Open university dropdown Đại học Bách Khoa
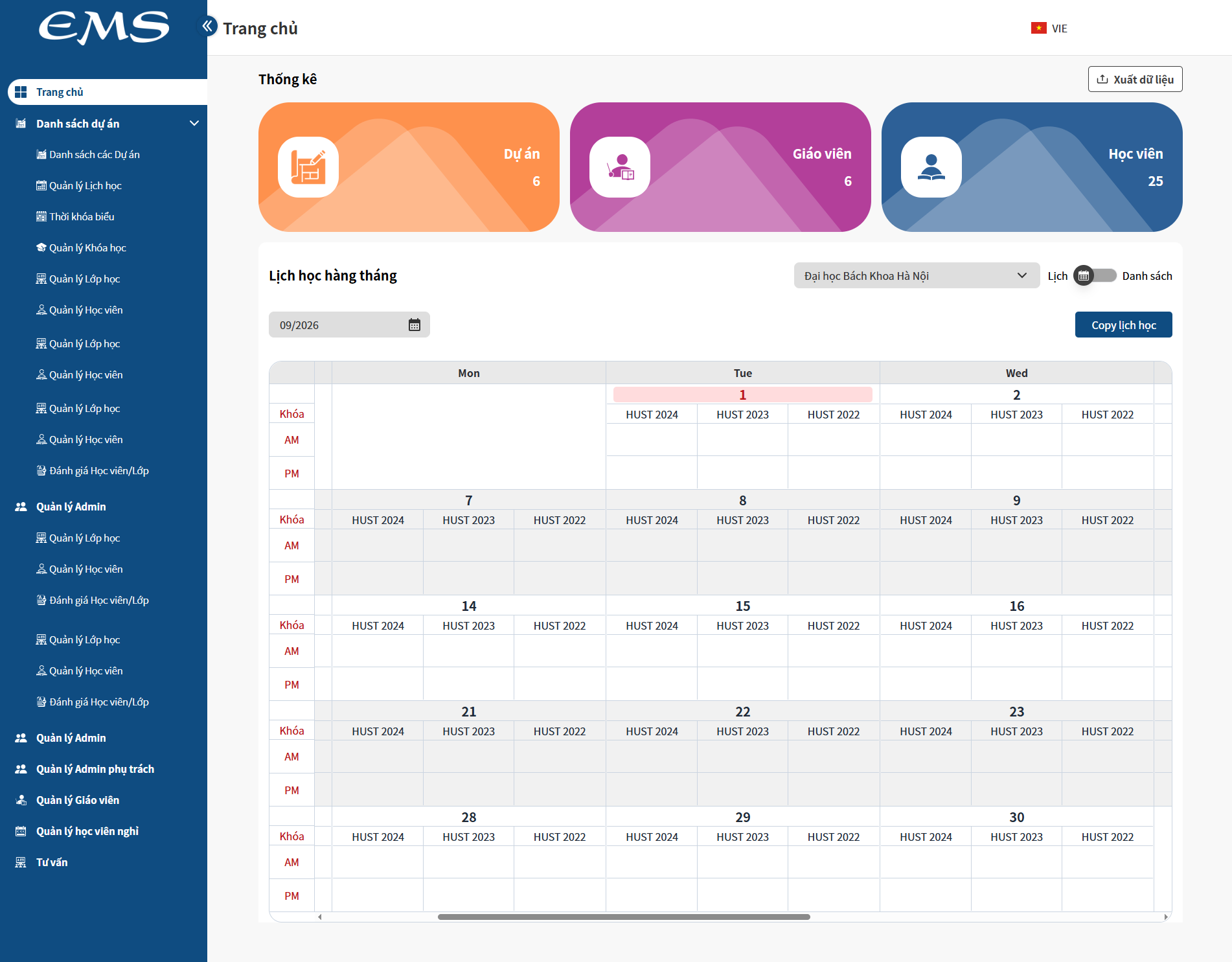This screenshot has height=962, width=1232. (x=917, y=275)
